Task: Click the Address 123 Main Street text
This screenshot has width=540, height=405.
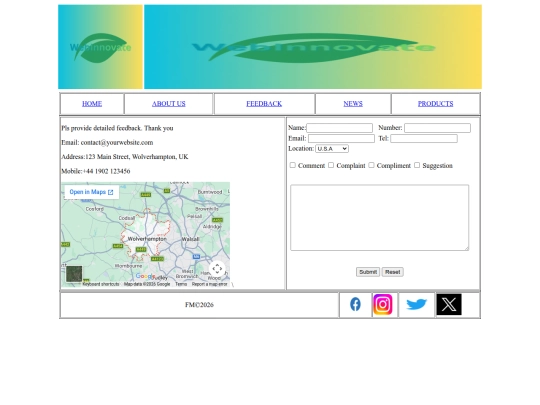Action: coord(125,157)
